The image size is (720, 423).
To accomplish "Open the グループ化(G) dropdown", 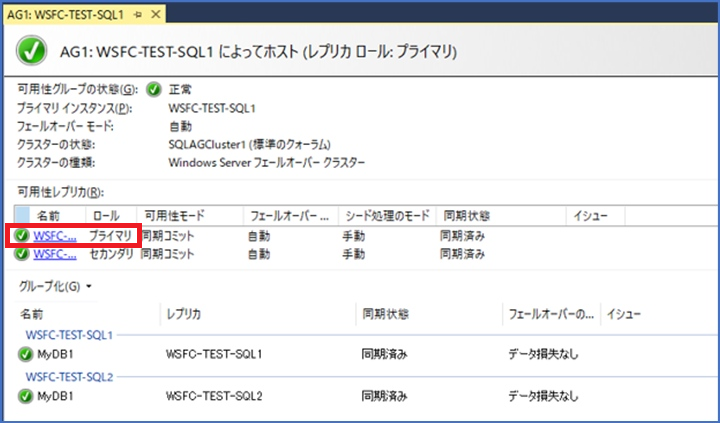I will tap(55, 287).
